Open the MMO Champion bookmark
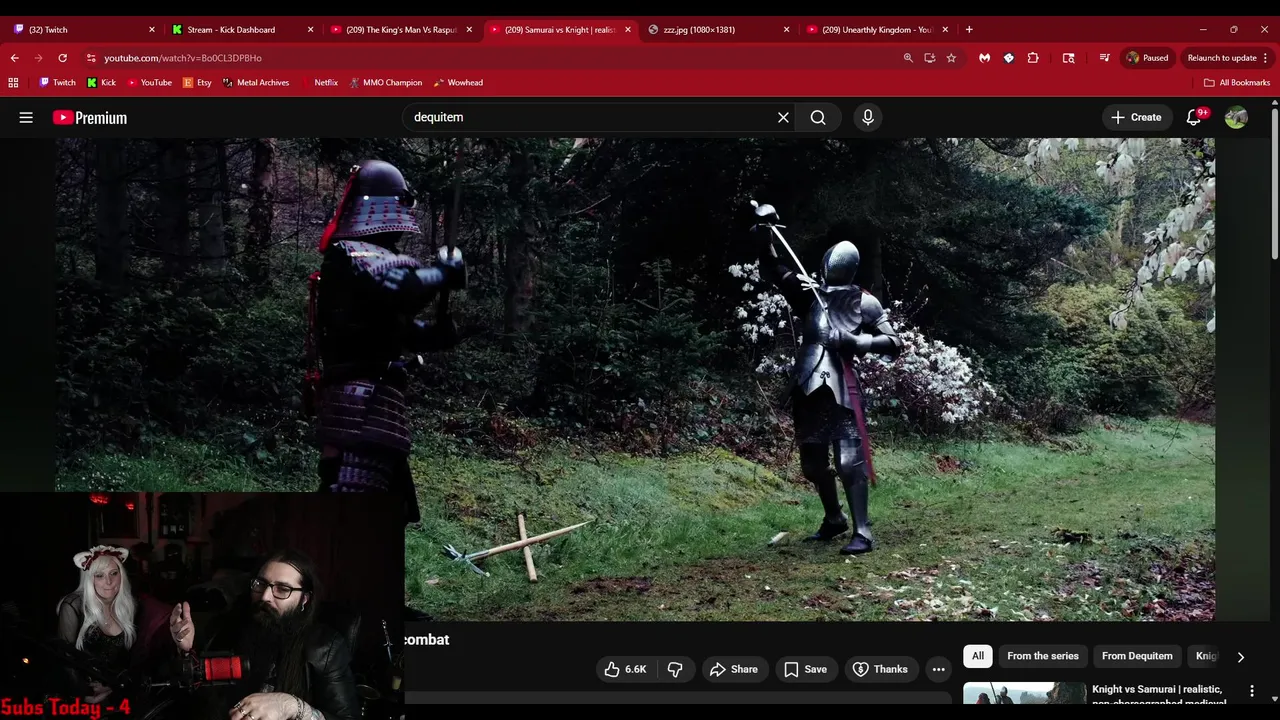Viewport: 1280px width, 720px height. (x=386, y=83)
